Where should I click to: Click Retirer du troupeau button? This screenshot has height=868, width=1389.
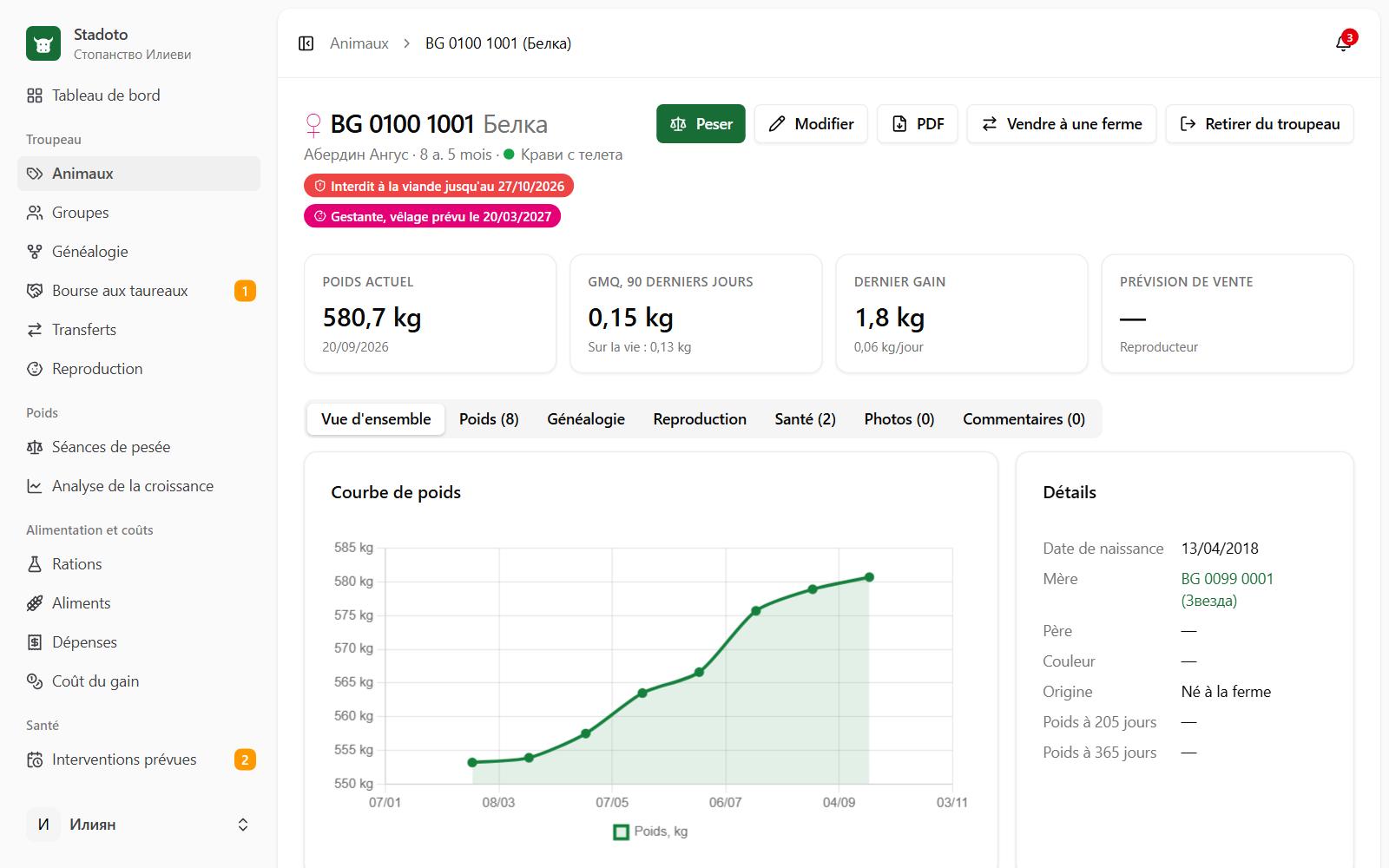(x=1260, y=124)
